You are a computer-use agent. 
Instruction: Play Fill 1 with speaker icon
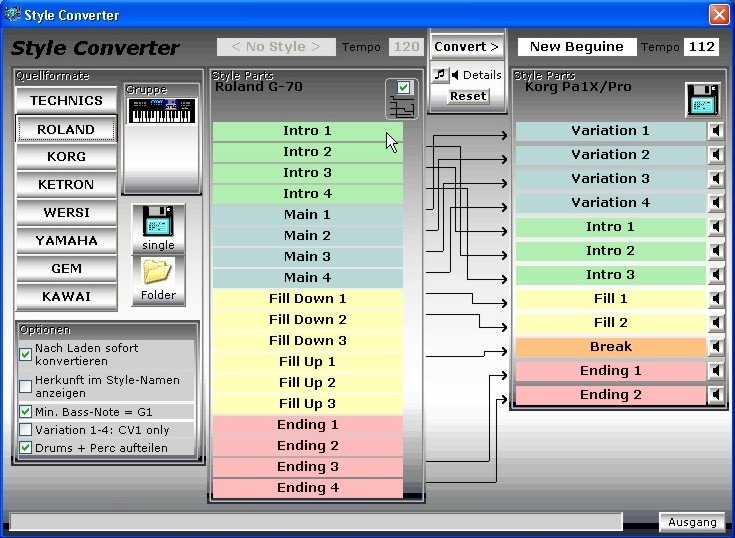pyautogui.click(x=715, y=299)
